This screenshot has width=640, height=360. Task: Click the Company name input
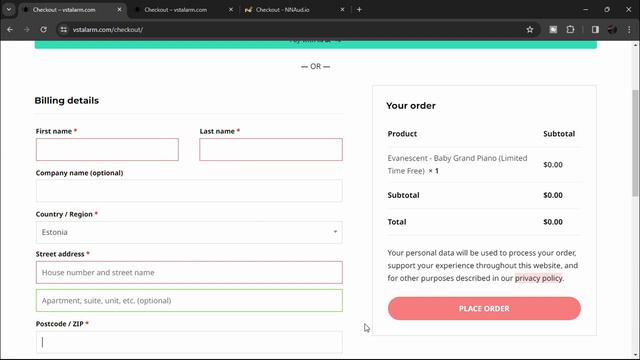tap(189, 191)
